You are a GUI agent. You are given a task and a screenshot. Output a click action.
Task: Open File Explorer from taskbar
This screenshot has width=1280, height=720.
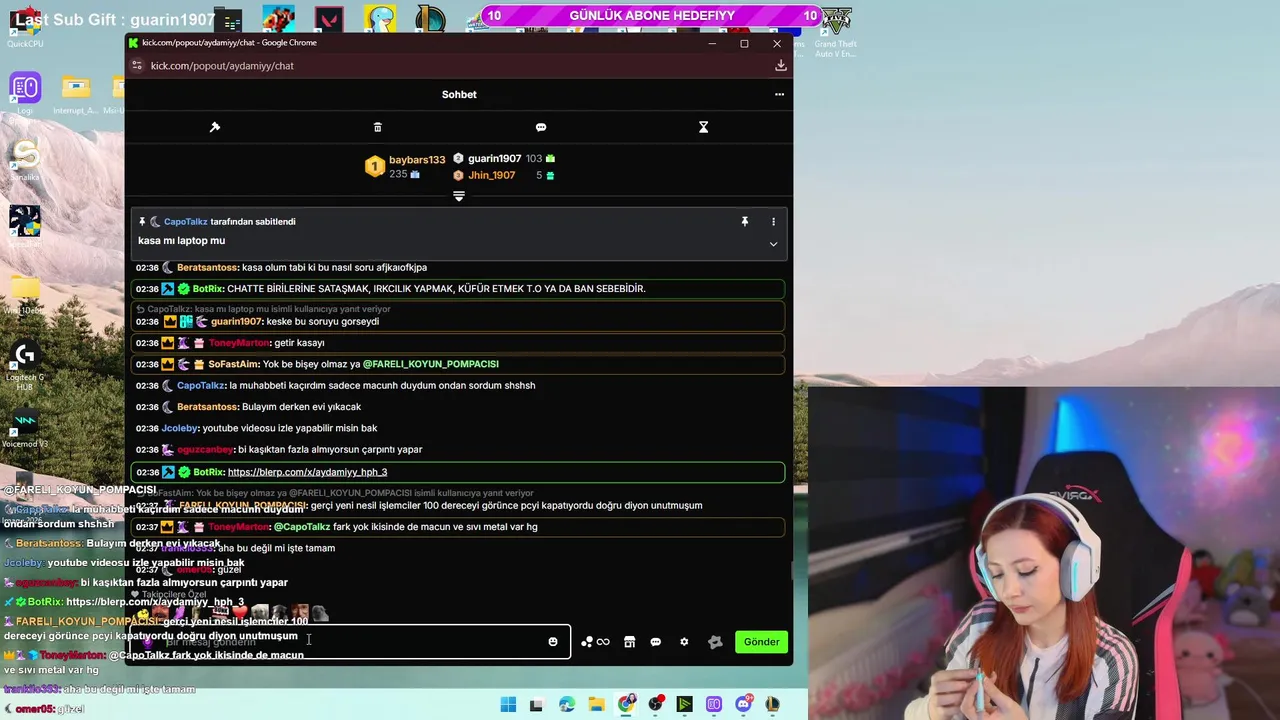596,705
